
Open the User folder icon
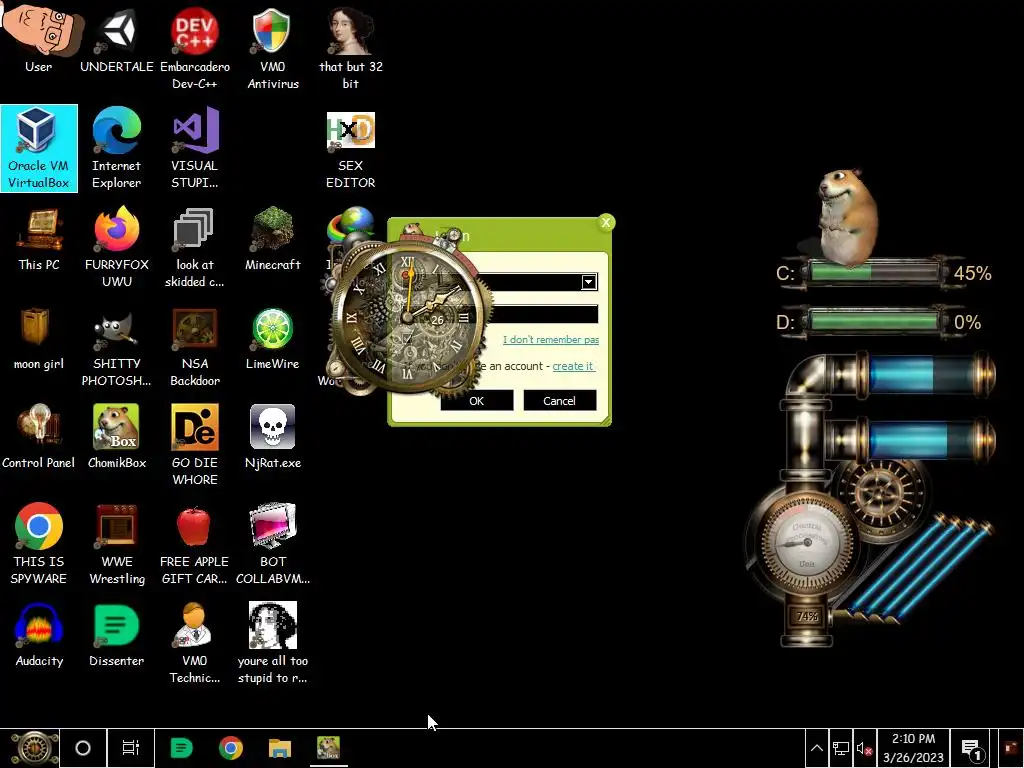[39, 39]
